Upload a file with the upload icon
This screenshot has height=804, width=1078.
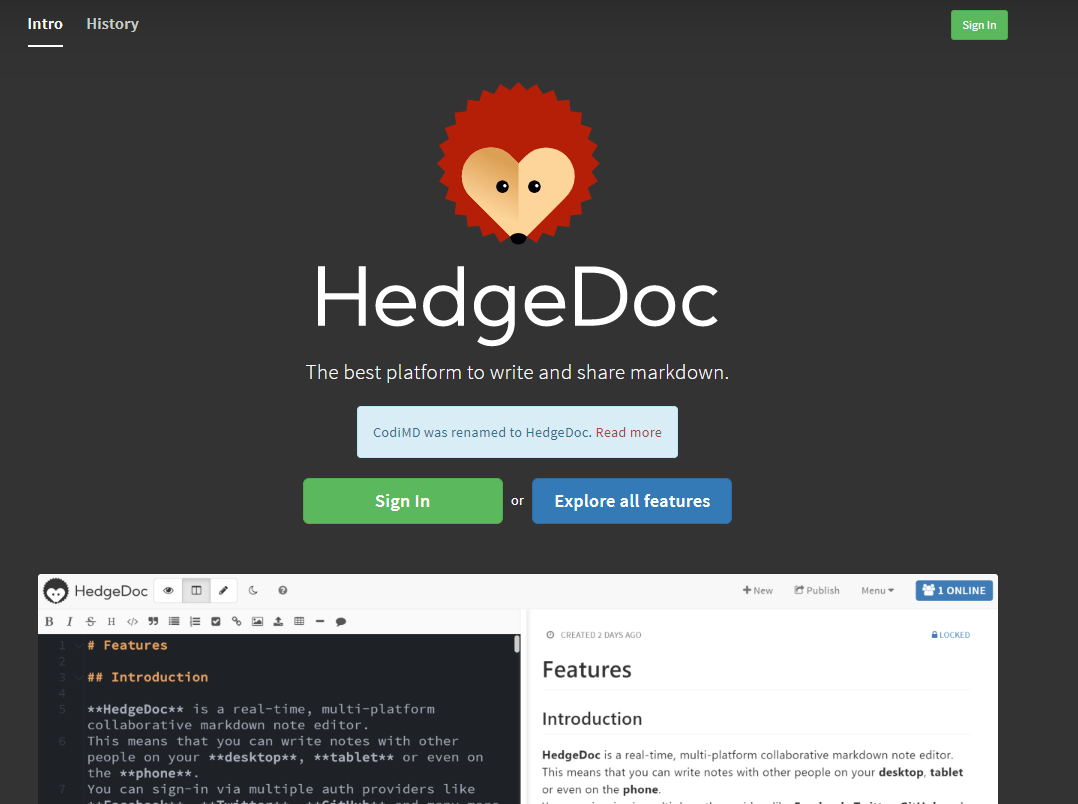click(278, 621)
